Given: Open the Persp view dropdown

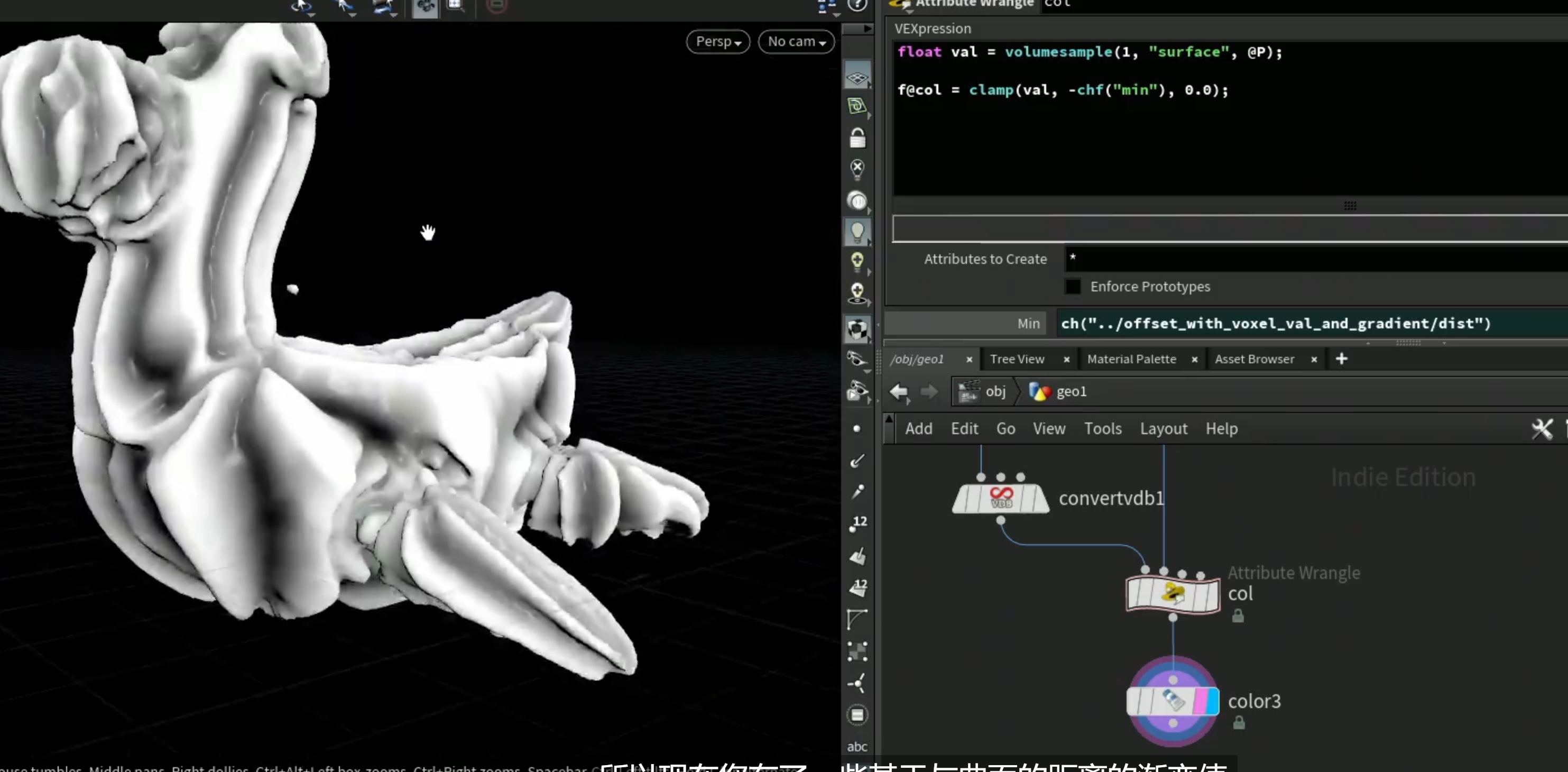Looking at the screenshot, I should pyautogui.click(x=718, y=41).
